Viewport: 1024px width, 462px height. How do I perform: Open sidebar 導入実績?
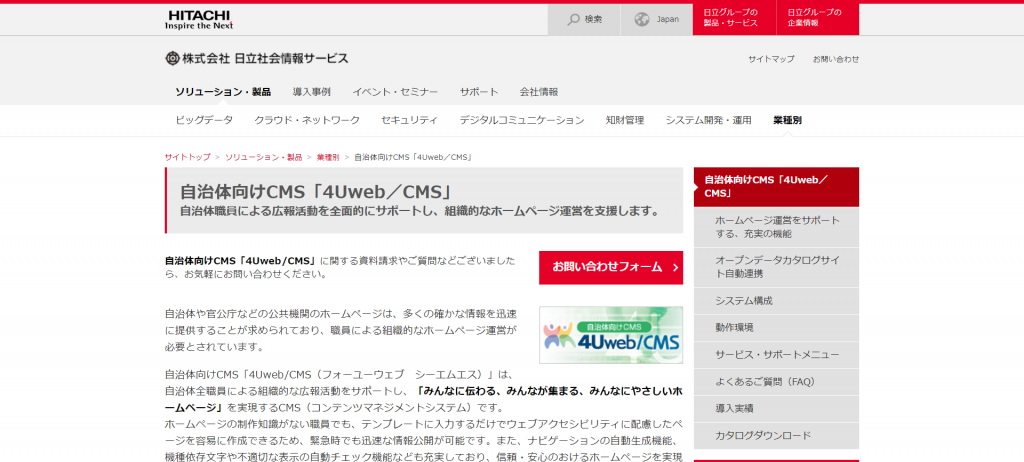tap(776, 408)
